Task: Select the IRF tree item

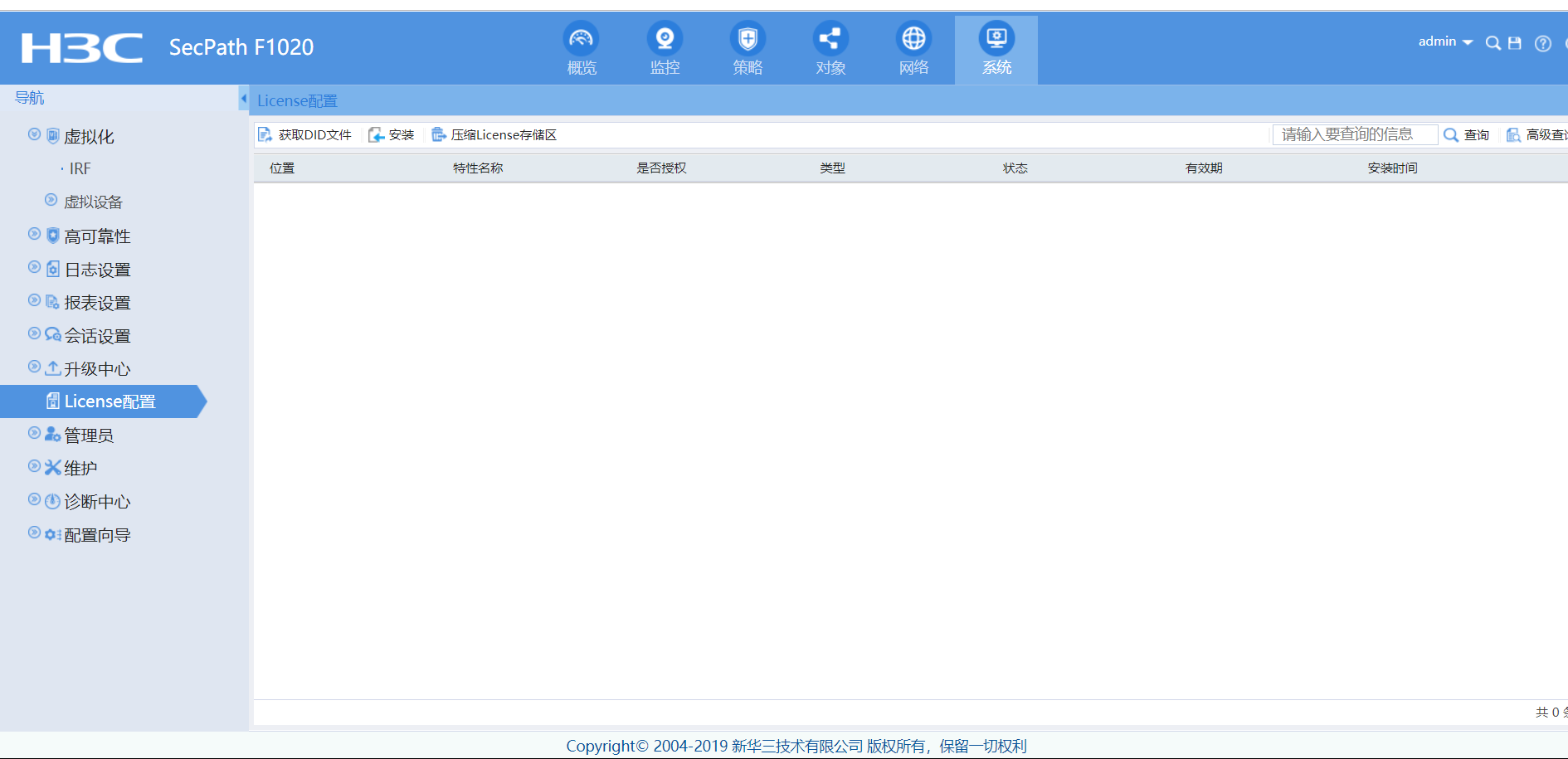Action: [80, 168]
